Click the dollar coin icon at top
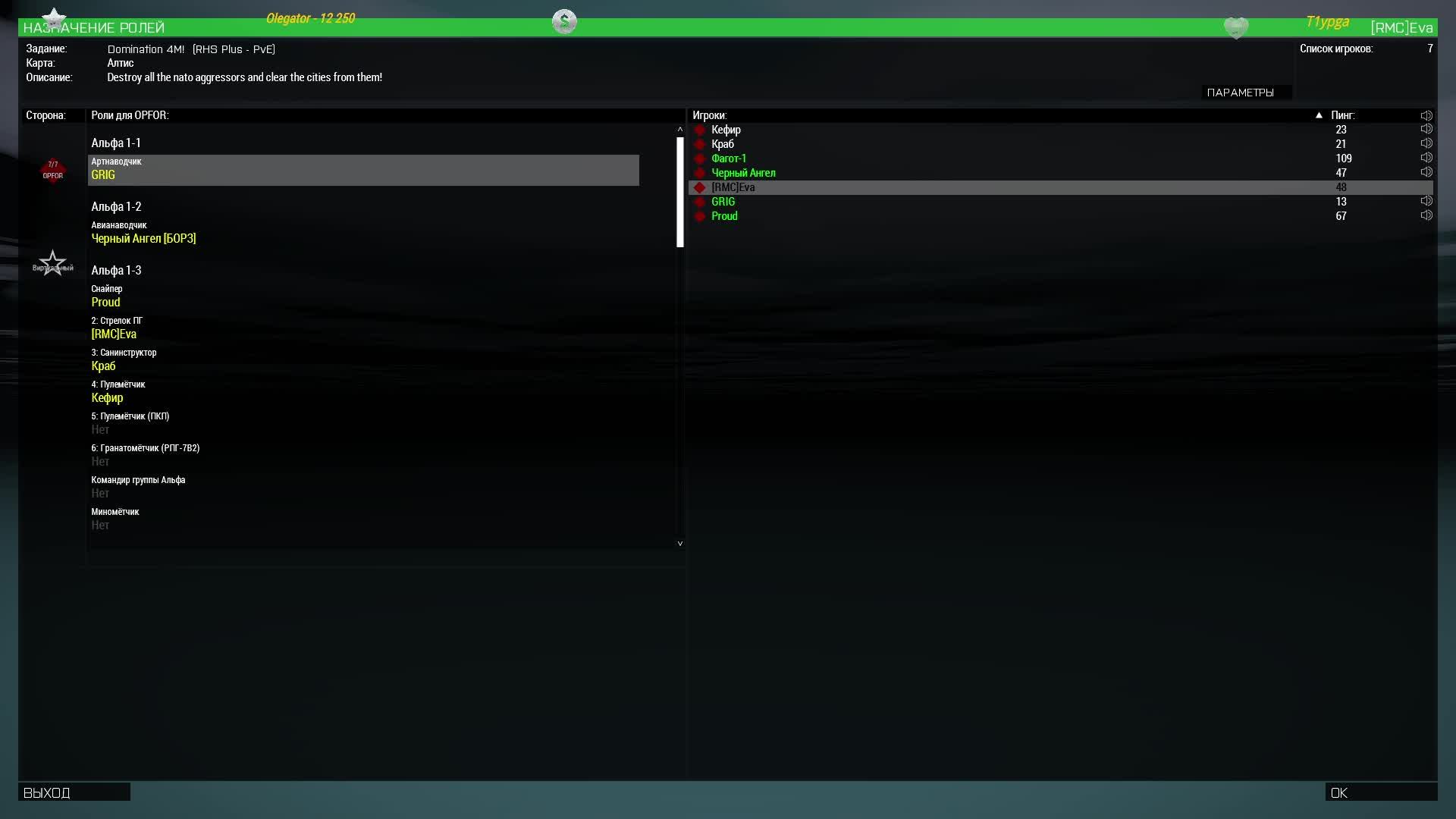 (564, 21)
